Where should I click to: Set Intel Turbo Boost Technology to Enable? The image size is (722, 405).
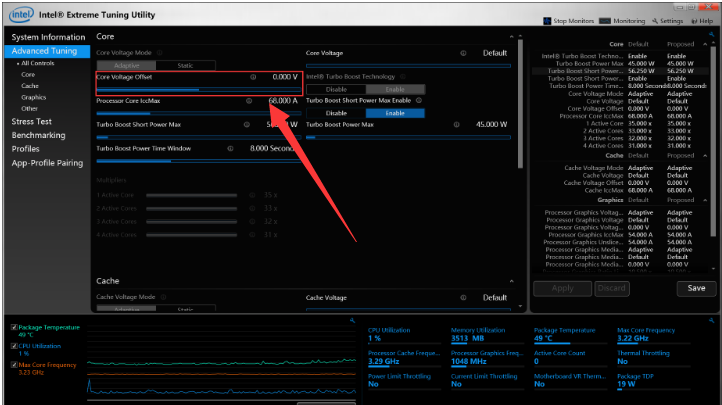click(x=395, y=89)
